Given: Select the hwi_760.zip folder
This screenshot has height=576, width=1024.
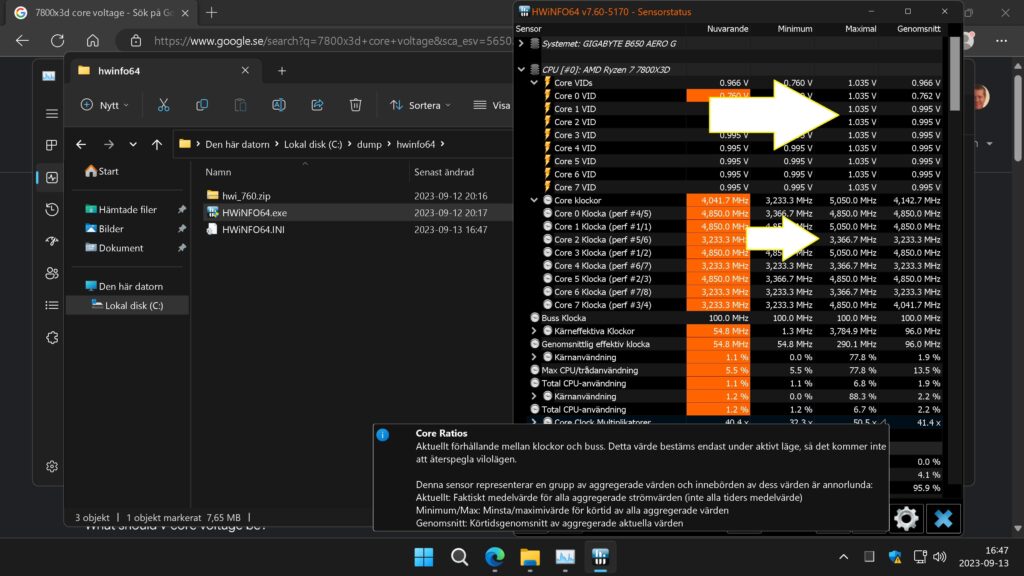Looking at the screenshot, I should coord(246,196).
